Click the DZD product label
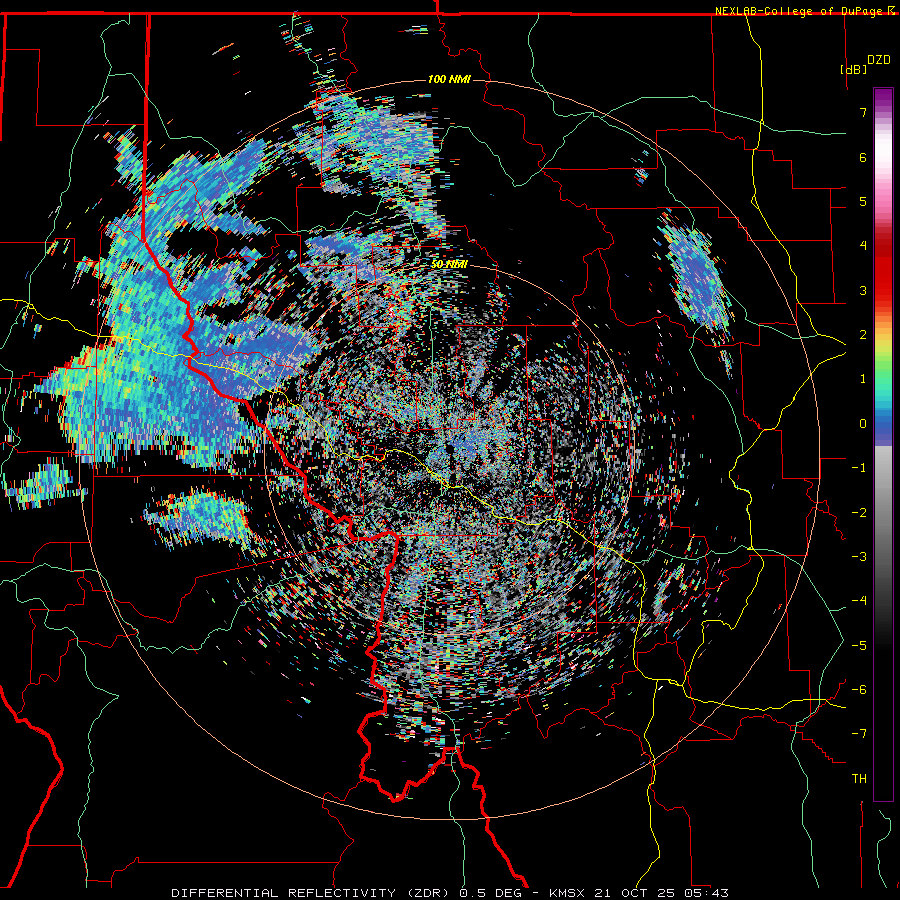Viewport: 900px width, 900px height. point(878,60)
